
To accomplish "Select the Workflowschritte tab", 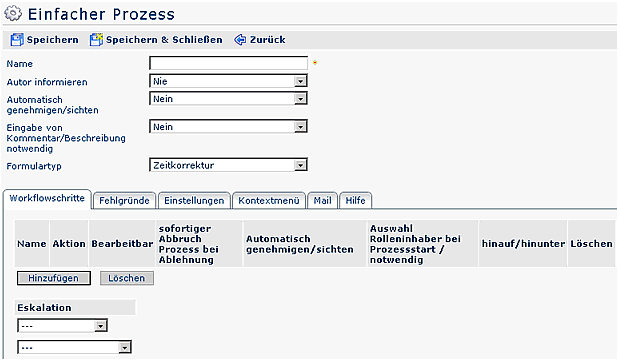I will [47, 199].
